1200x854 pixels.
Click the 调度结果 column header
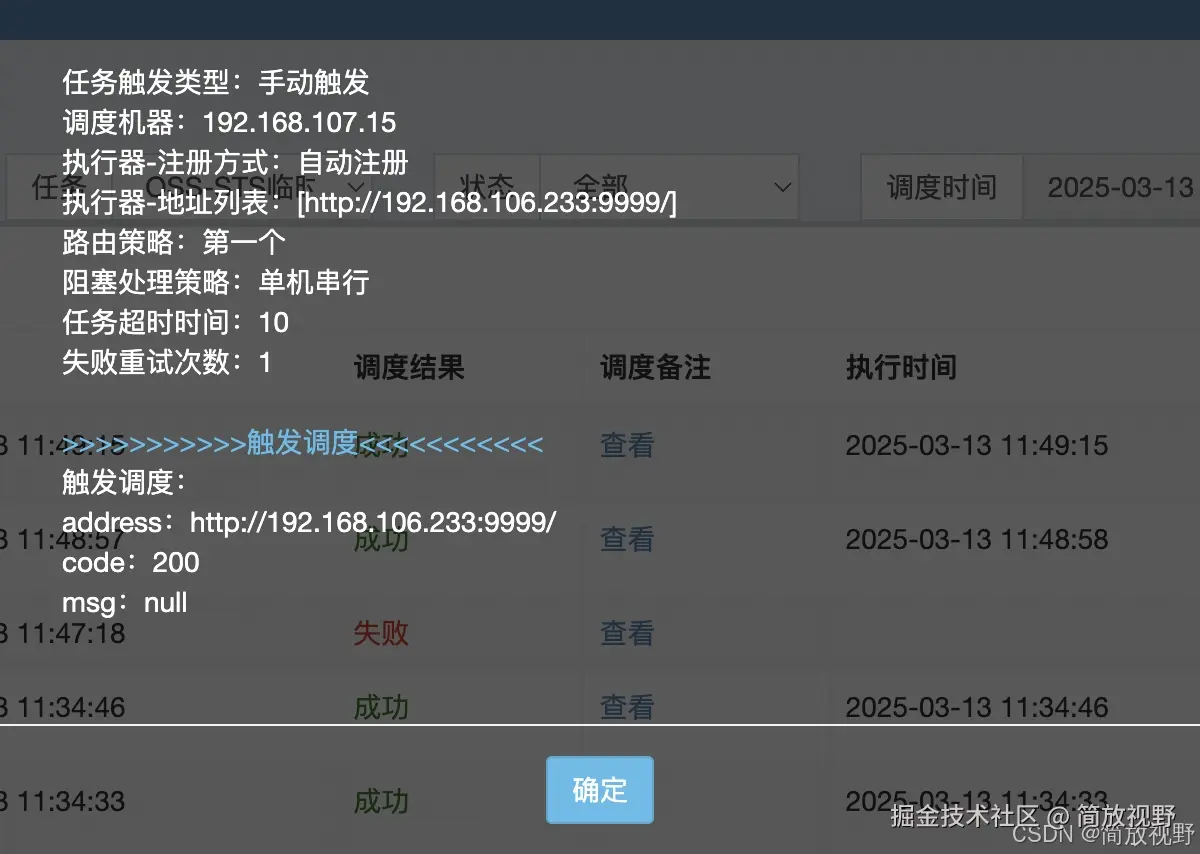point(408,368)
